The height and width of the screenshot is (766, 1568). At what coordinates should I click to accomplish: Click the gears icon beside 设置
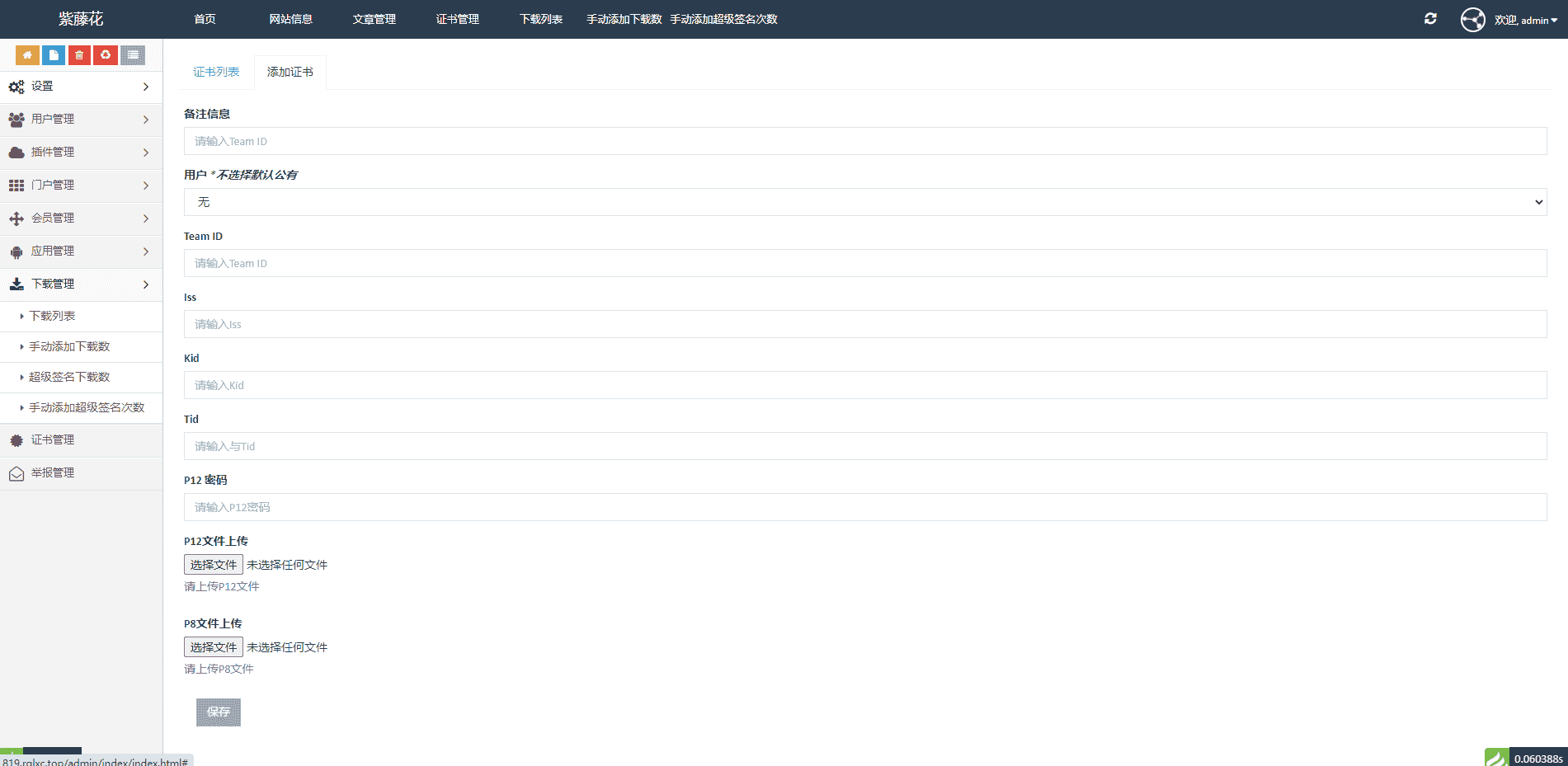point(16,87)
